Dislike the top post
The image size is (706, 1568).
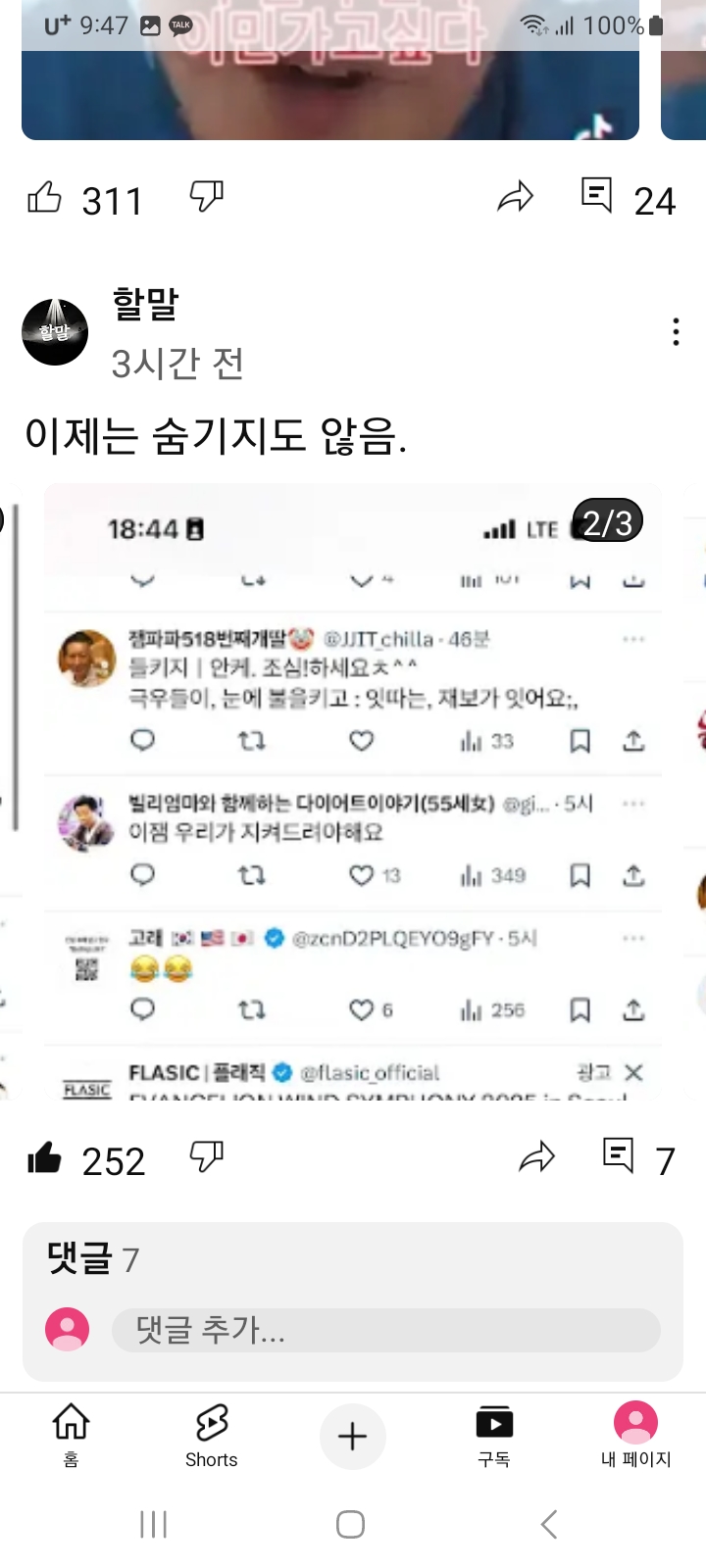coord(206,197)
